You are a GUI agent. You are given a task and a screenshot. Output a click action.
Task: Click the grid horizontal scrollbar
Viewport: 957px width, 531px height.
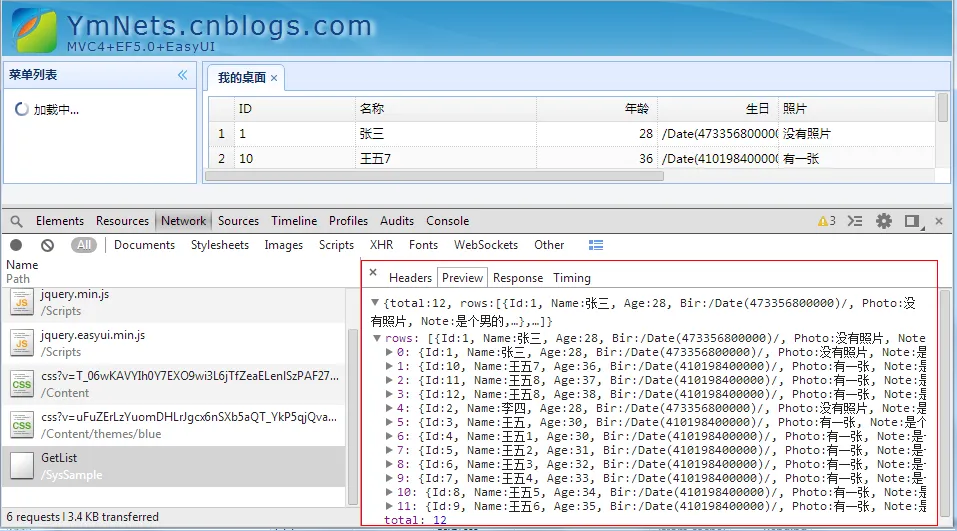click(x=435, y=176)
